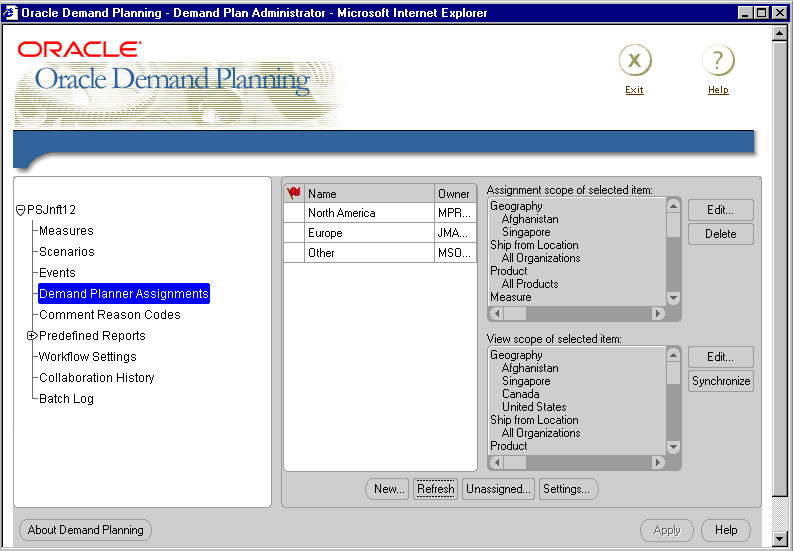This screenshot has width=793, height=551.
Task: Click browser window scroll up arrow
Action: click(779, 34)
